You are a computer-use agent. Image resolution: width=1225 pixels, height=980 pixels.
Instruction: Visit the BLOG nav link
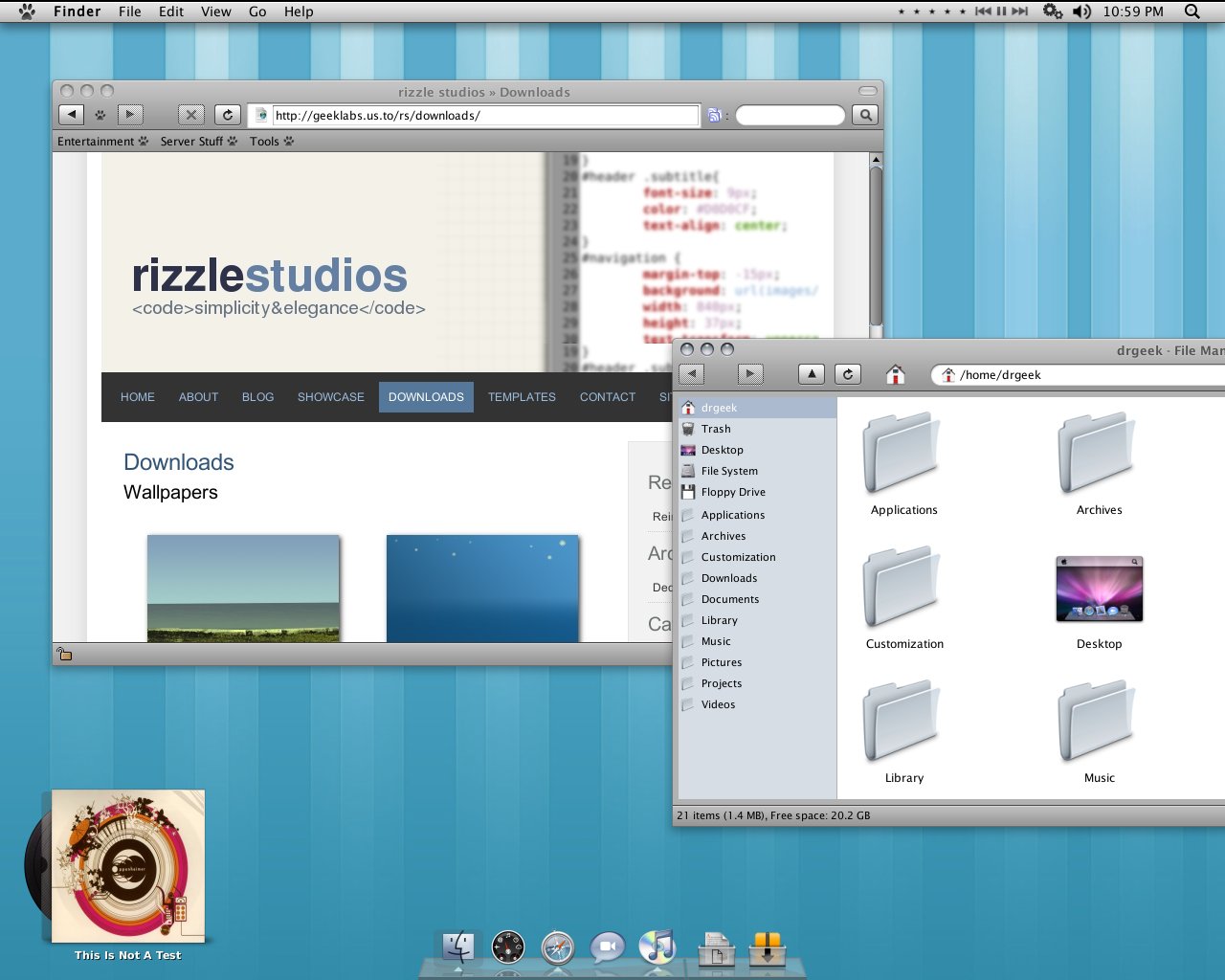[x=257, y=397]
